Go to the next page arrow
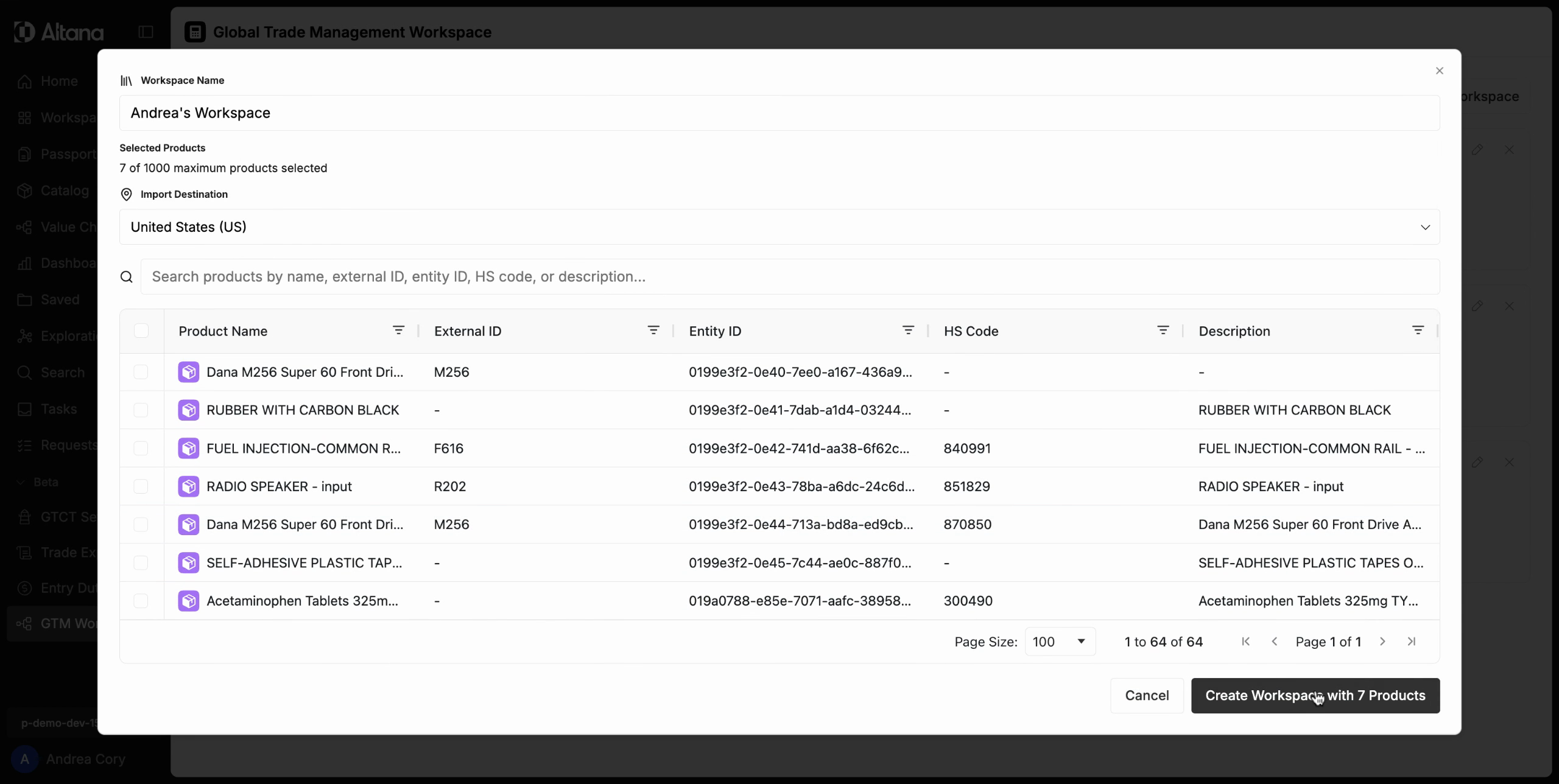The image size is (1559, 784). (x=1382, y=642)
